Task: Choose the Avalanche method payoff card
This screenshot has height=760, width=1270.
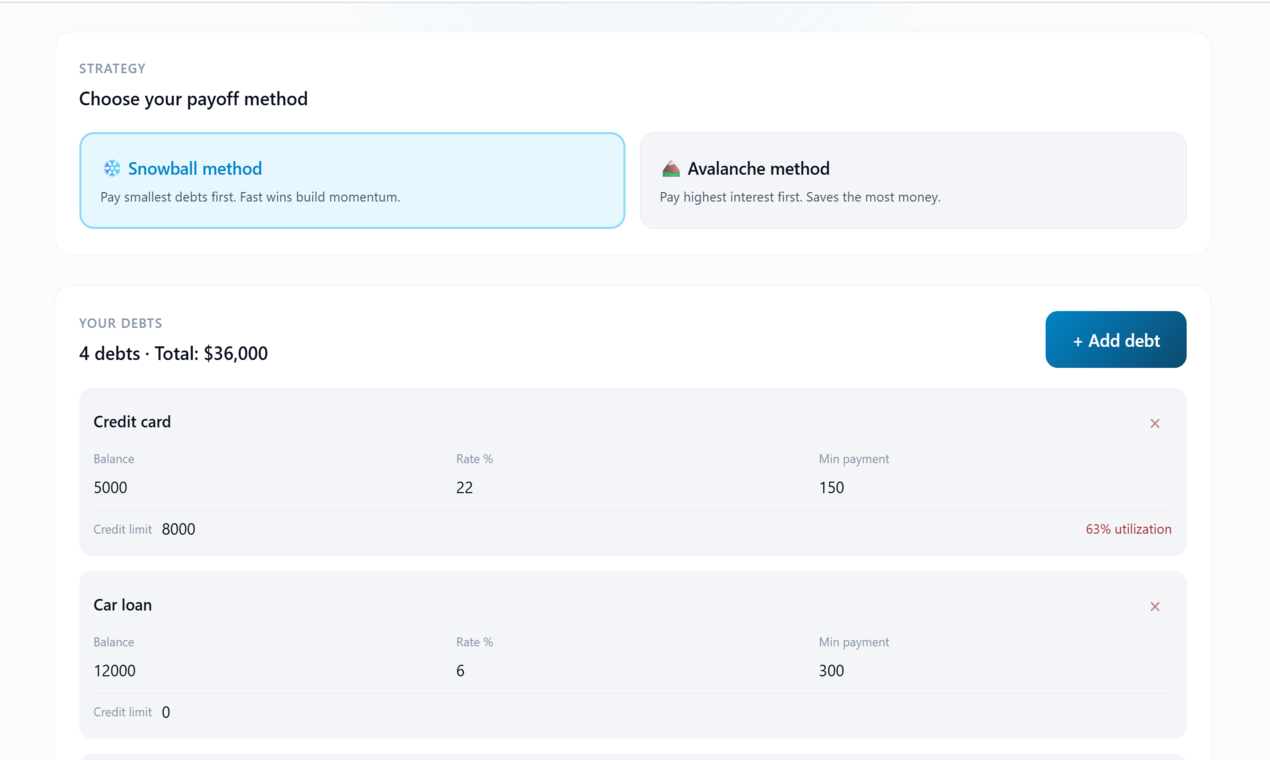Action: click(913, 180)
